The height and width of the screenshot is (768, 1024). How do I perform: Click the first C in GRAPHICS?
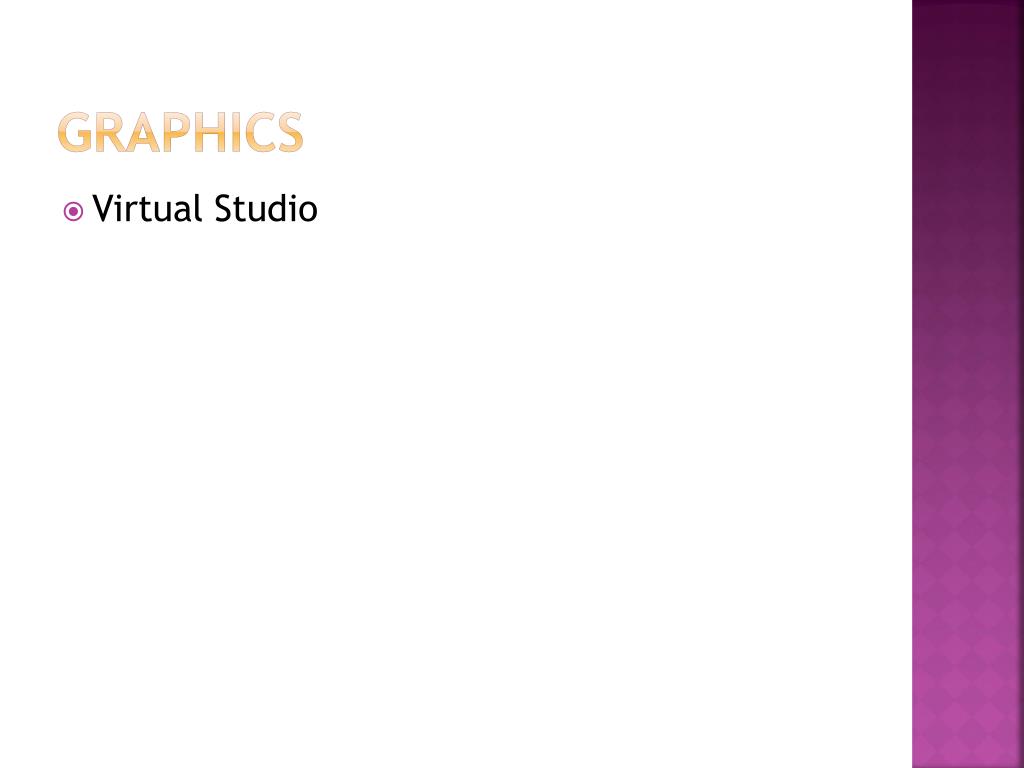260,132
